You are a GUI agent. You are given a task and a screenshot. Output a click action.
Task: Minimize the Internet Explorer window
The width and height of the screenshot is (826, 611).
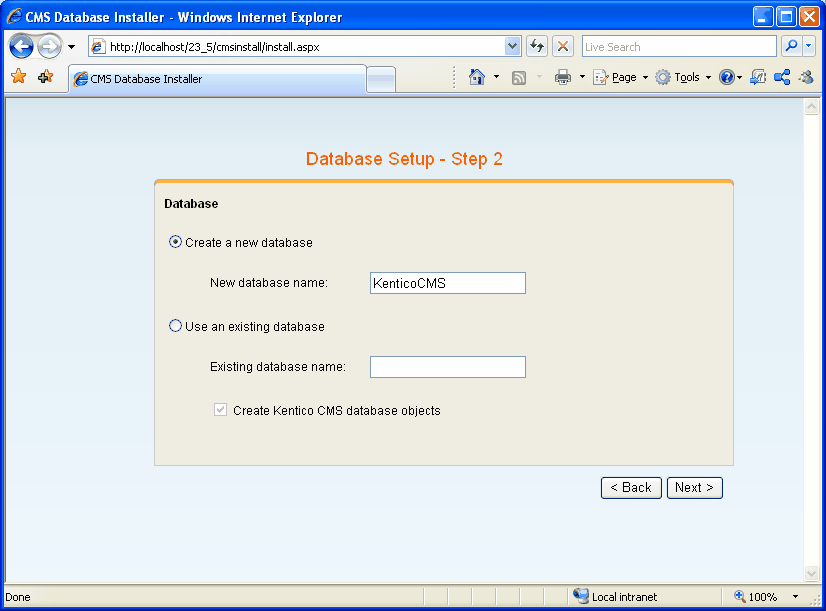[763, 17]
